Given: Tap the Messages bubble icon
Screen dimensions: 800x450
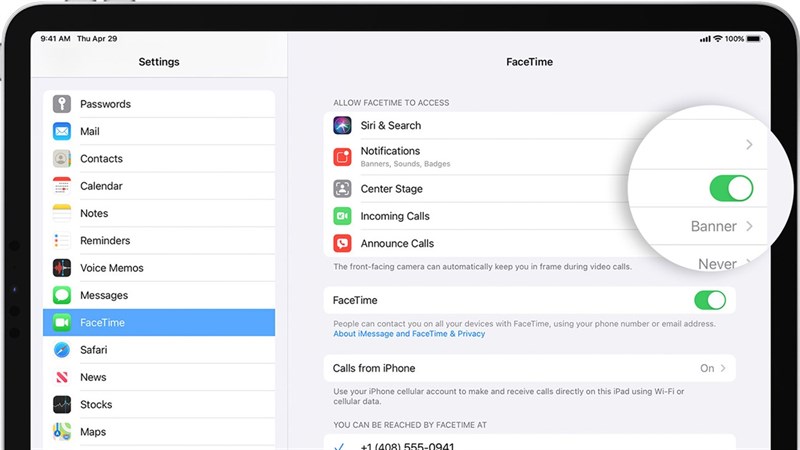Looking at the screenshot, I should (62, 295).
